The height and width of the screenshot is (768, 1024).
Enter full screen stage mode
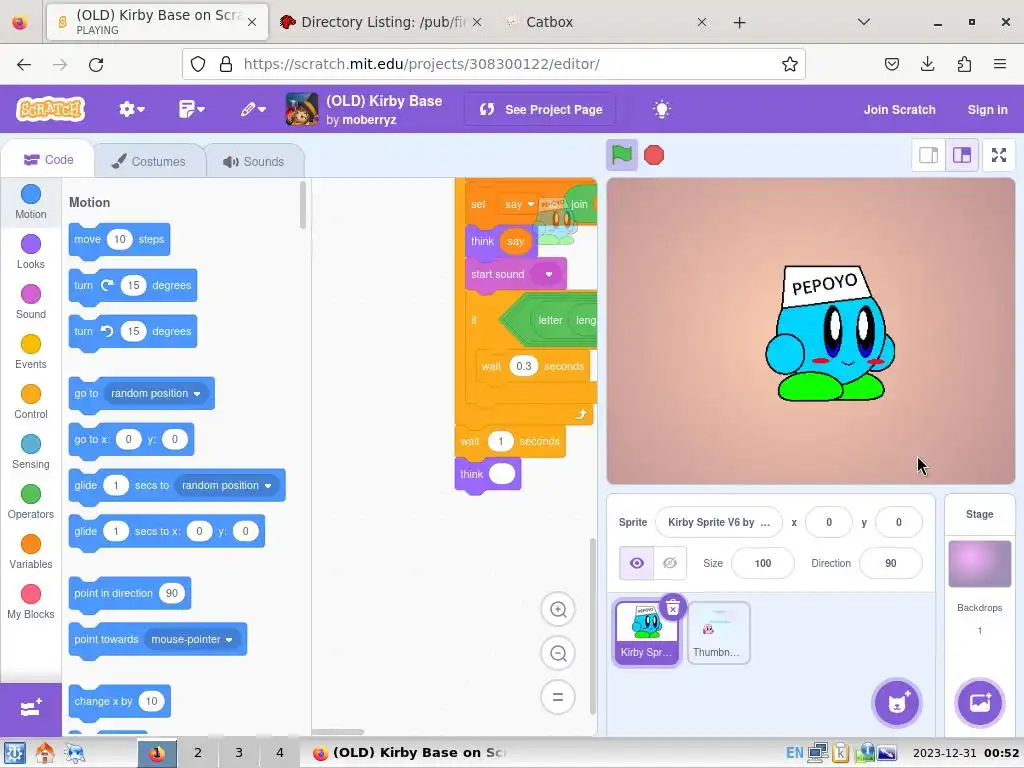[x=999, y=155]
